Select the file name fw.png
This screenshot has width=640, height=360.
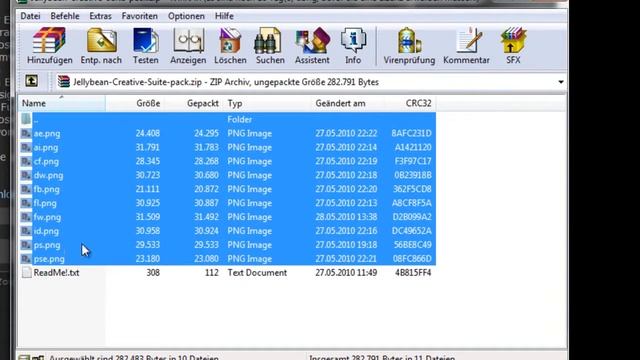click(47, 217)
